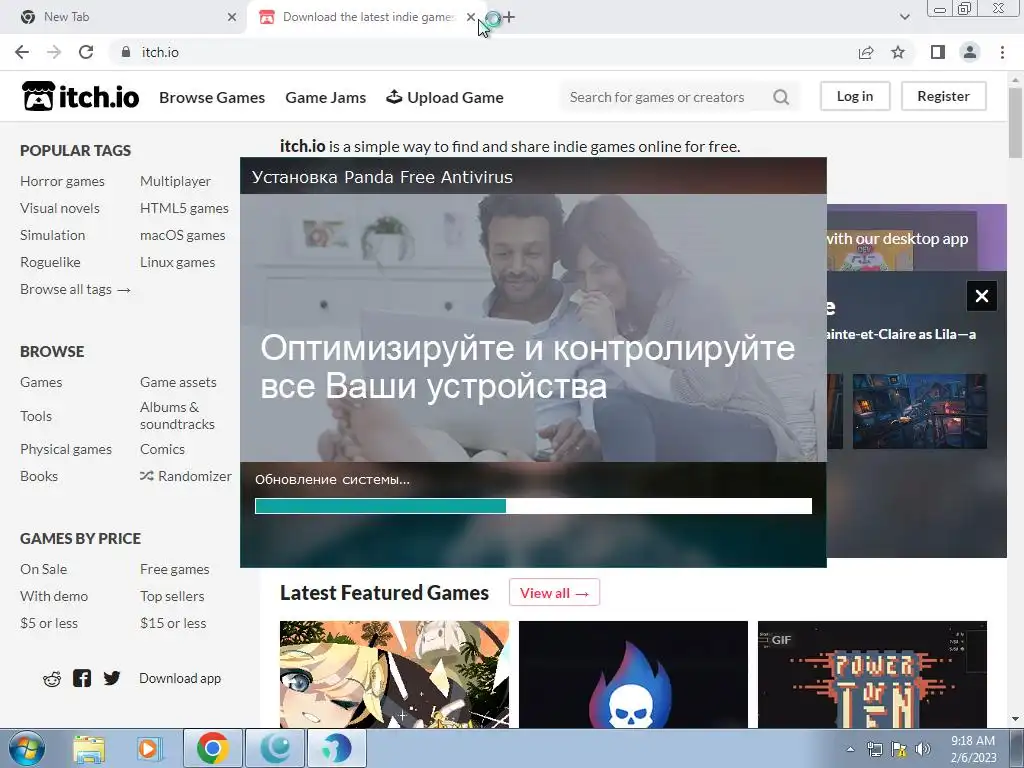
Task: Open Windows Explorer in taskbar
Action: click(89, 748)
